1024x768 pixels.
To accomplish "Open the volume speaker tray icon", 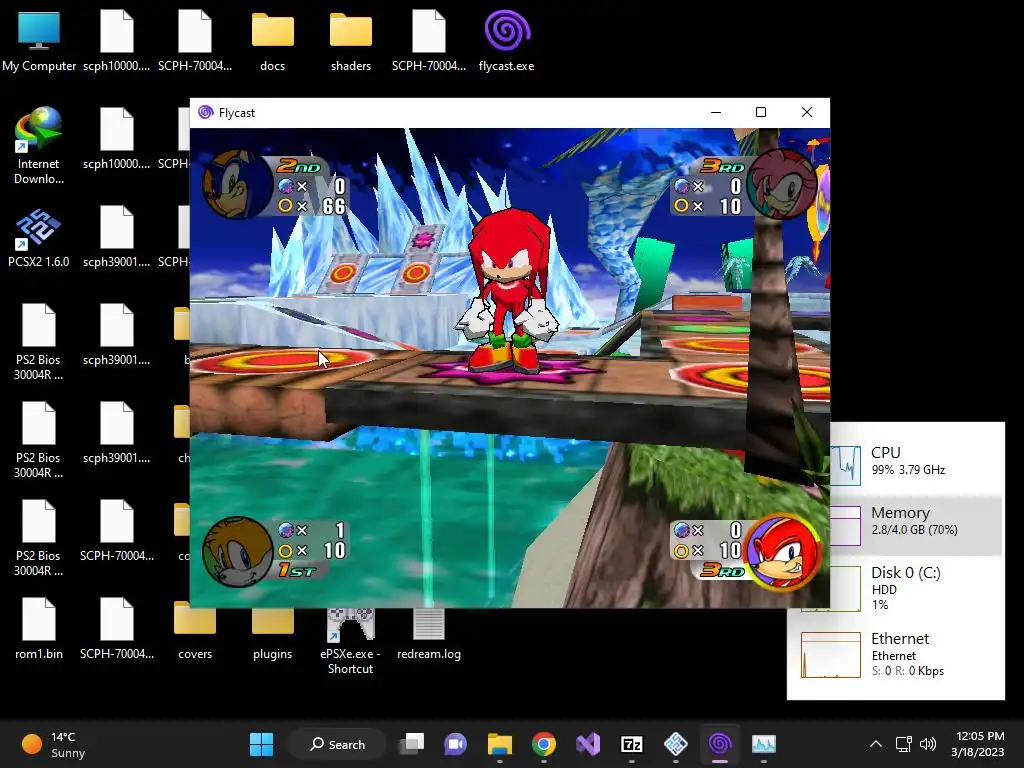I will coord(927,744).
